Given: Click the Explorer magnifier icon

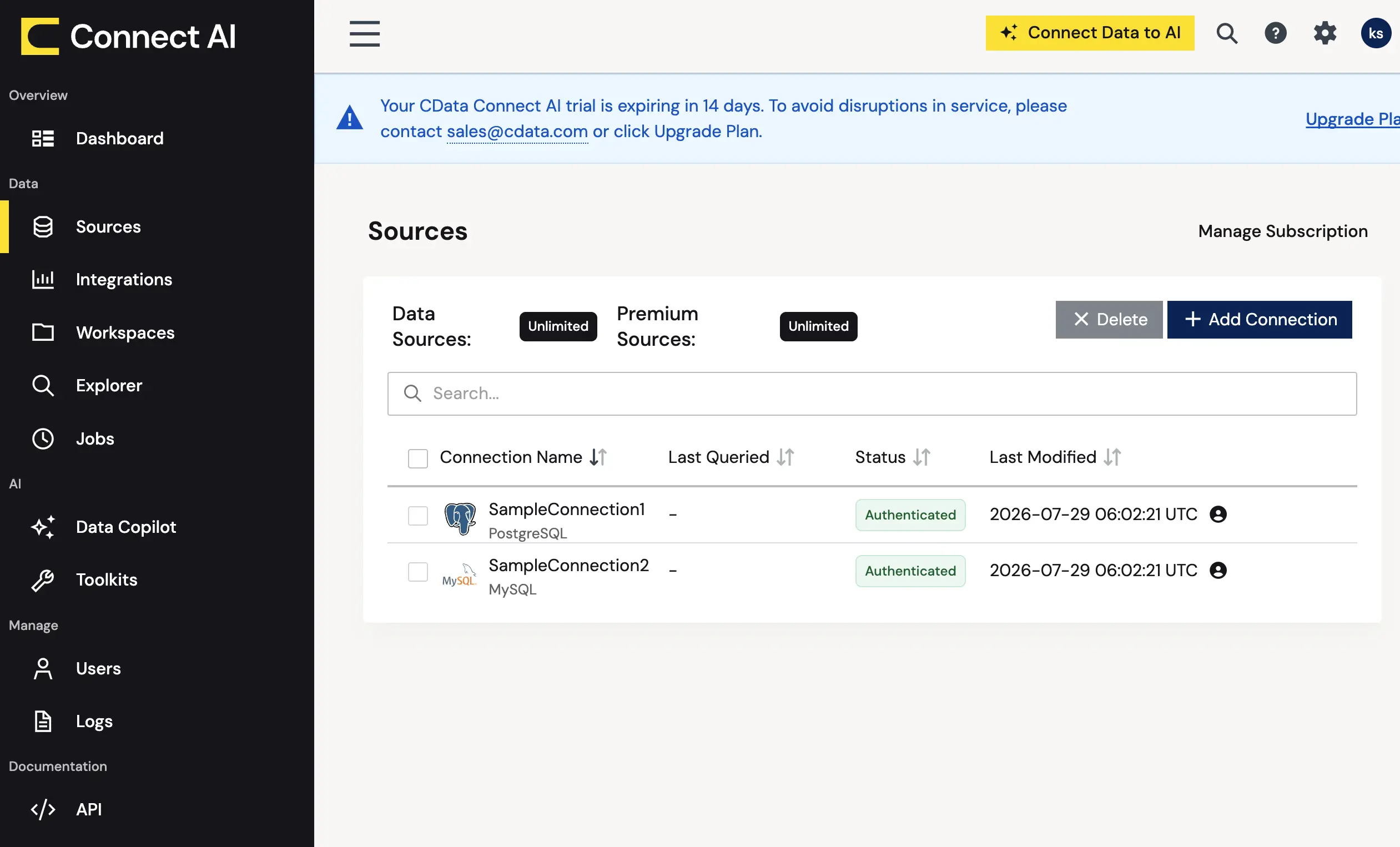Looking at the screenshot, I should point(43,385).
